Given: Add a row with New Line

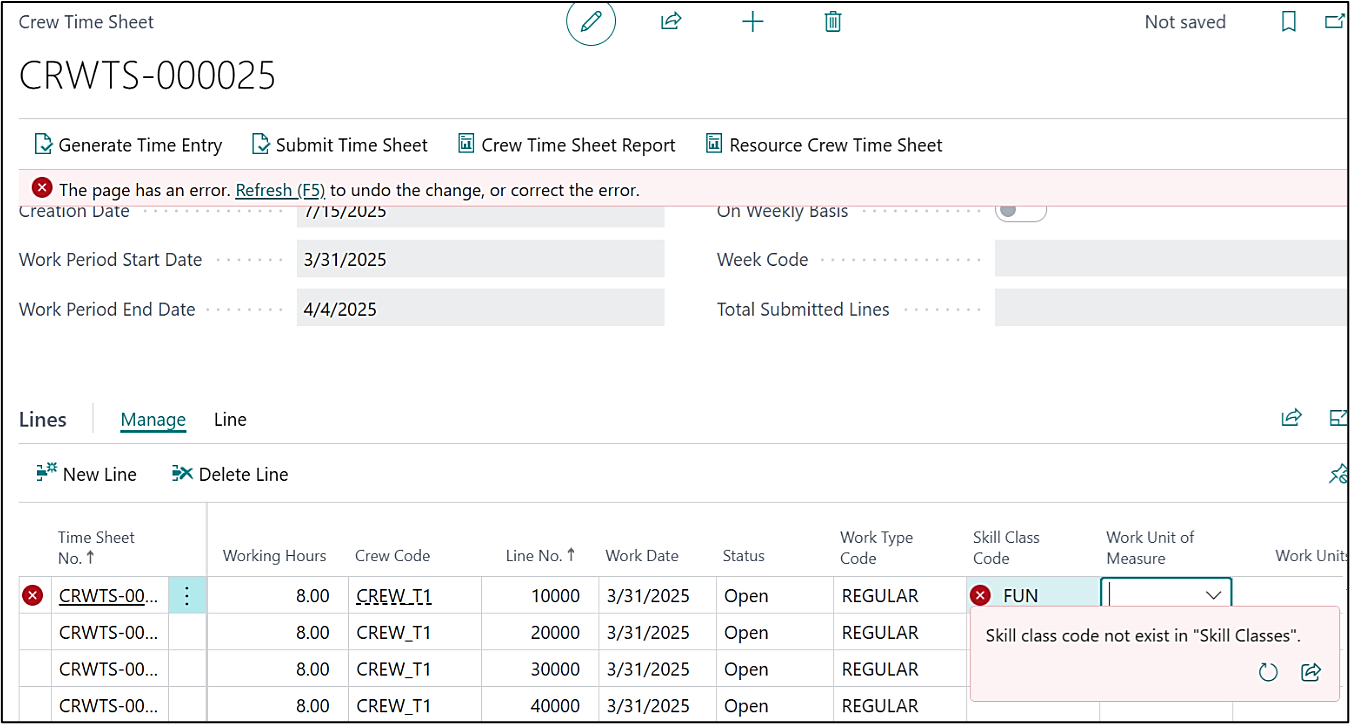Looking at the screenshot, I should click(x=87, y=474).
